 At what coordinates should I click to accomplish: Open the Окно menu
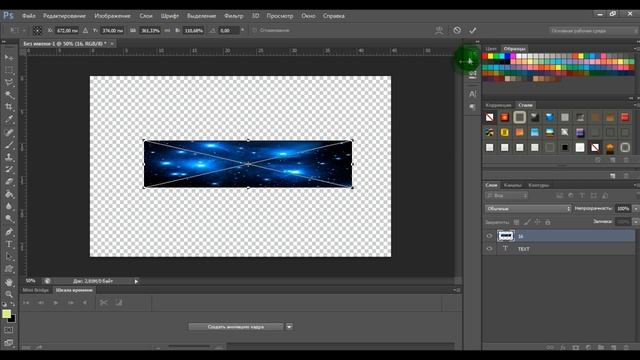pyautogui.click(x=308, y=16)
